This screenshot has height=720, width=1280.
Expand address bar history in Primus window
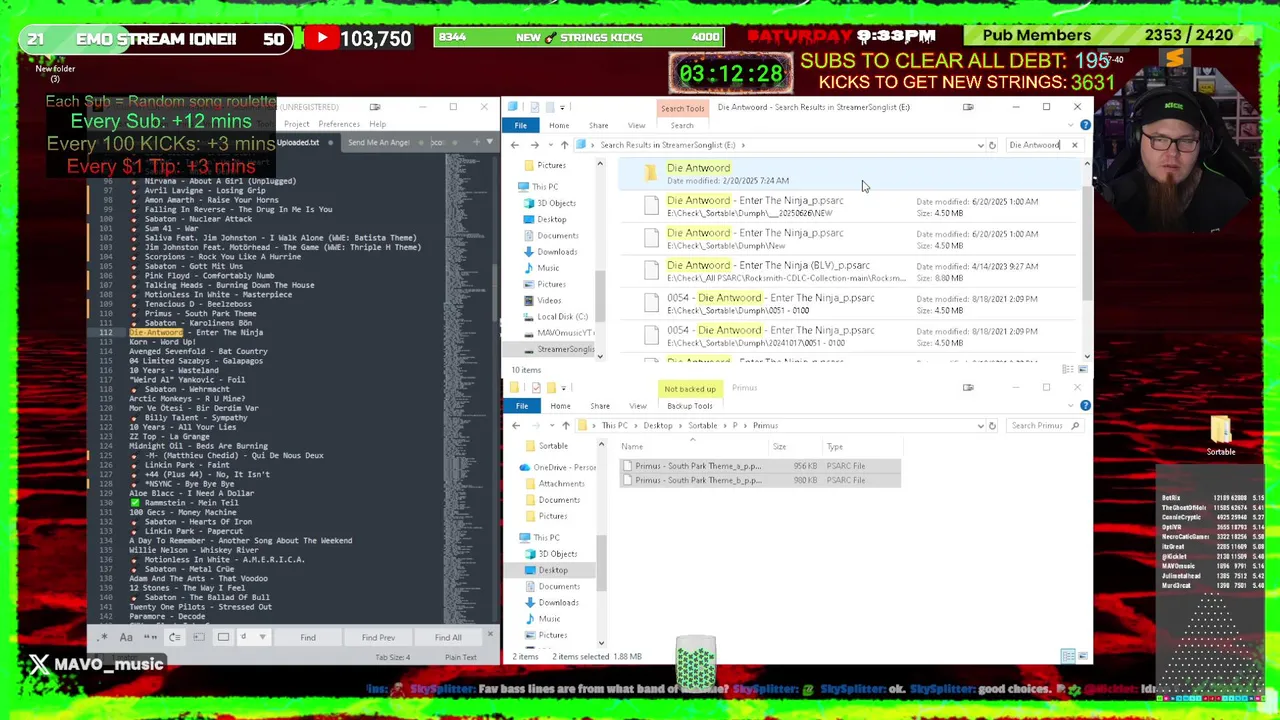point(980,426)
